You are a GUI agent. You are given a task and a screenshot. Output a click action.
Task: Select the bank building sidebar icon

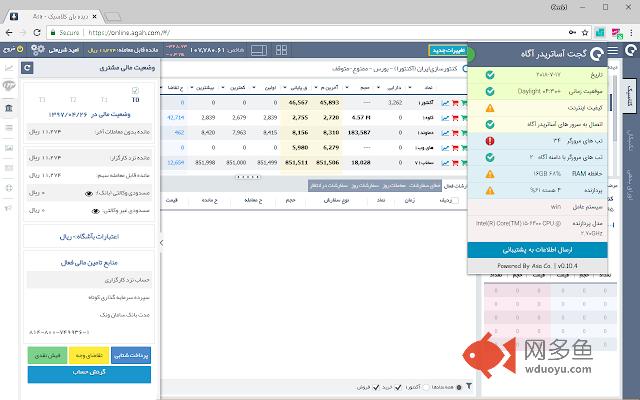coord(9,108)
